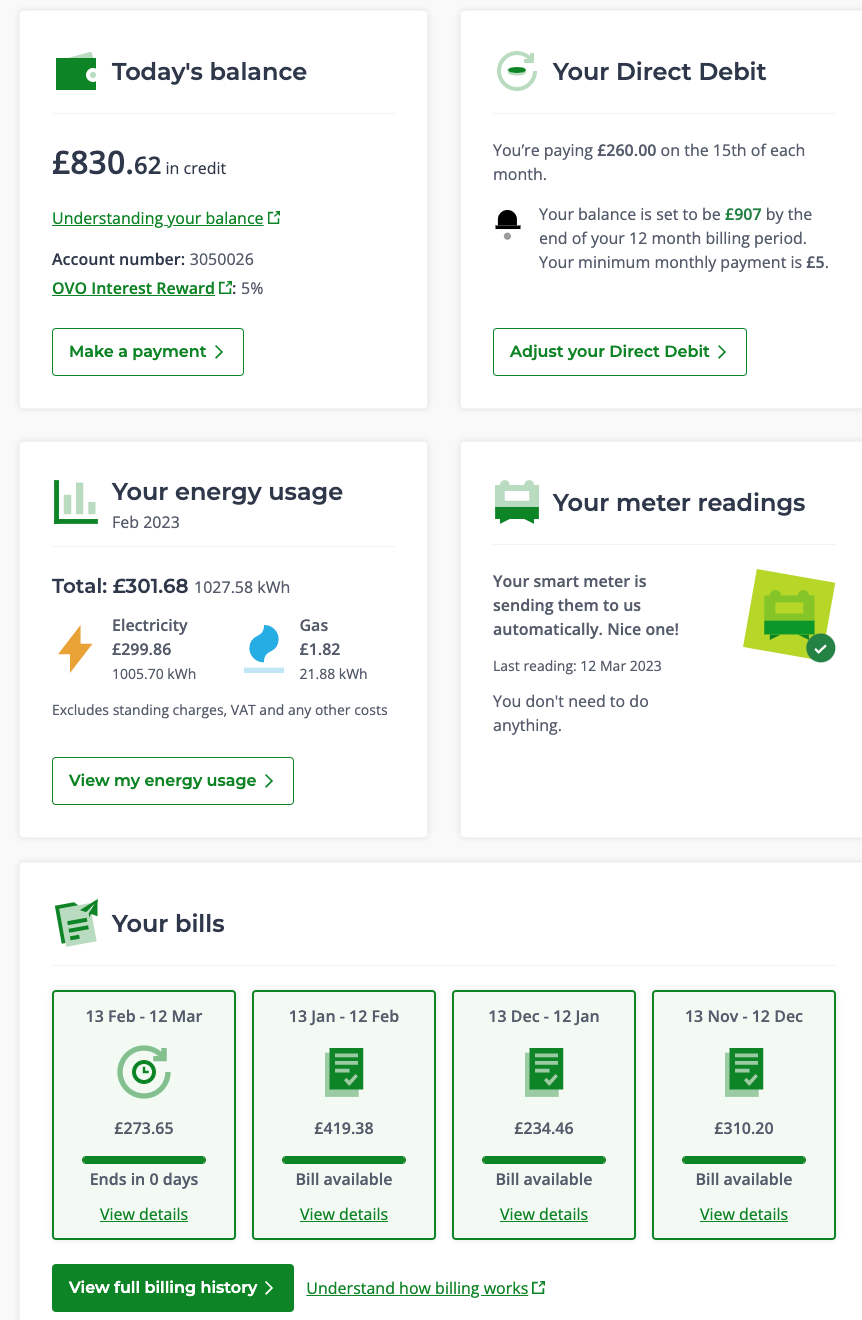Click the blue gas flame icon
This screenshot has height=1320, width=862.
[264, 648]
